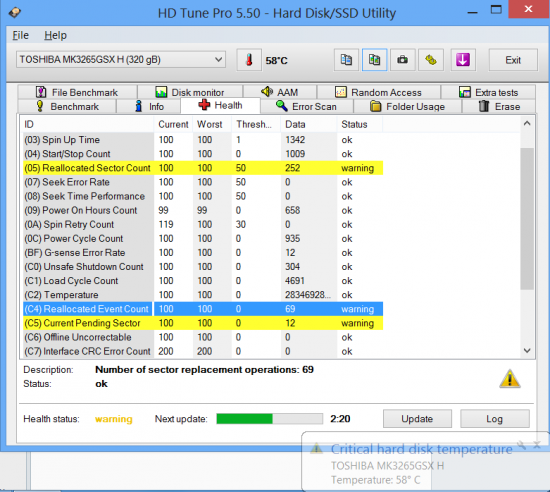Image resolution: width=550 pixels, height=492 pixels.
Task: Click the purple download arrow icon
Action: point(463,60)
